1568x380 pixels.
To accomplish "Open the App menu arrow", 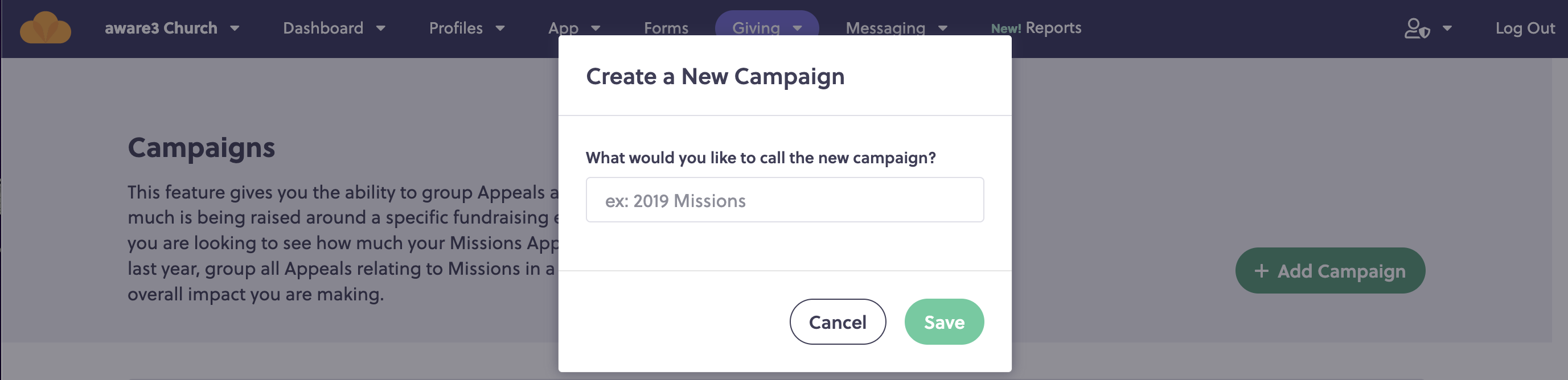I will 596,28.
